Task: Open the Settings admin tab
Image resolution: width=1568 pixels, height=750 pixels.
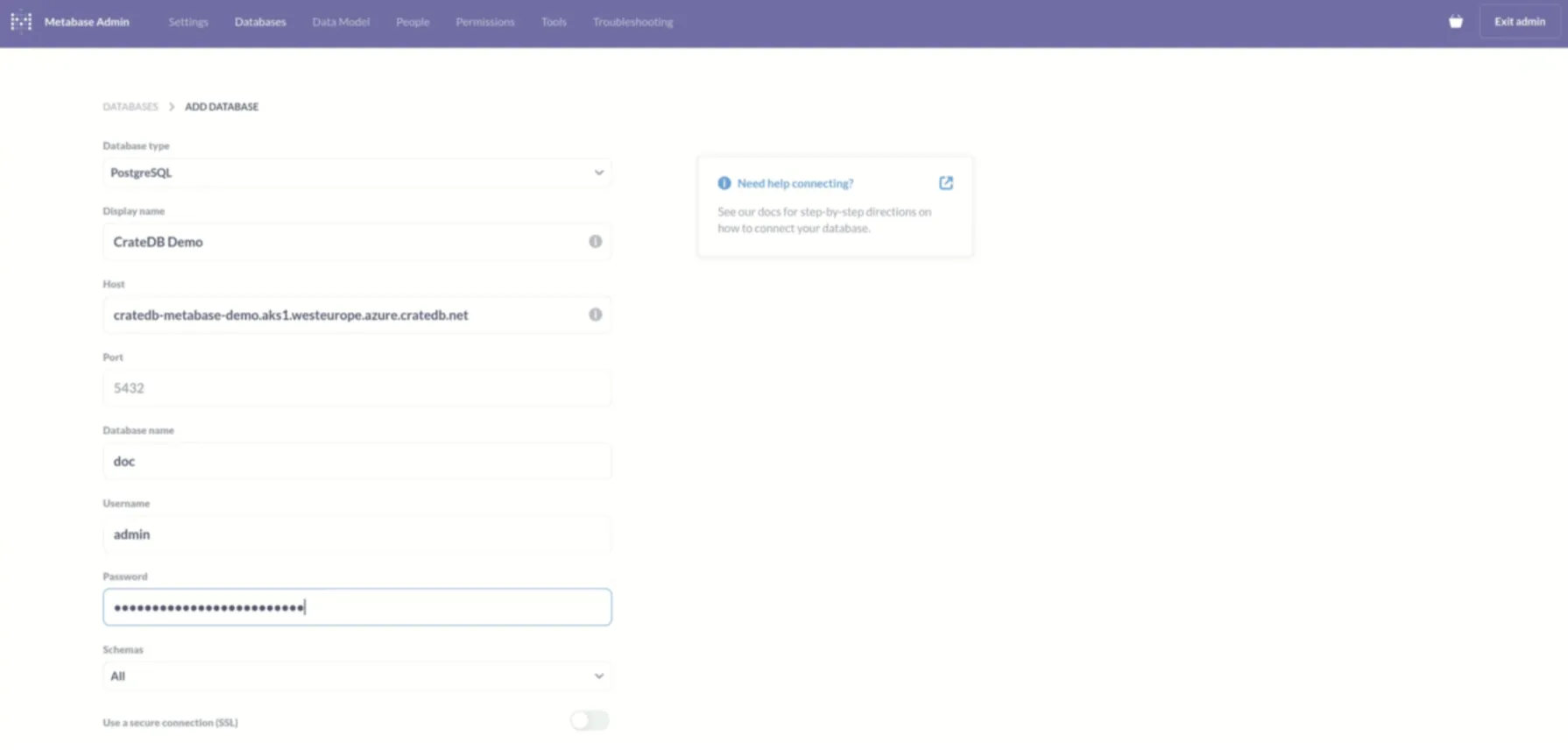Action: (x=188, y=22)
